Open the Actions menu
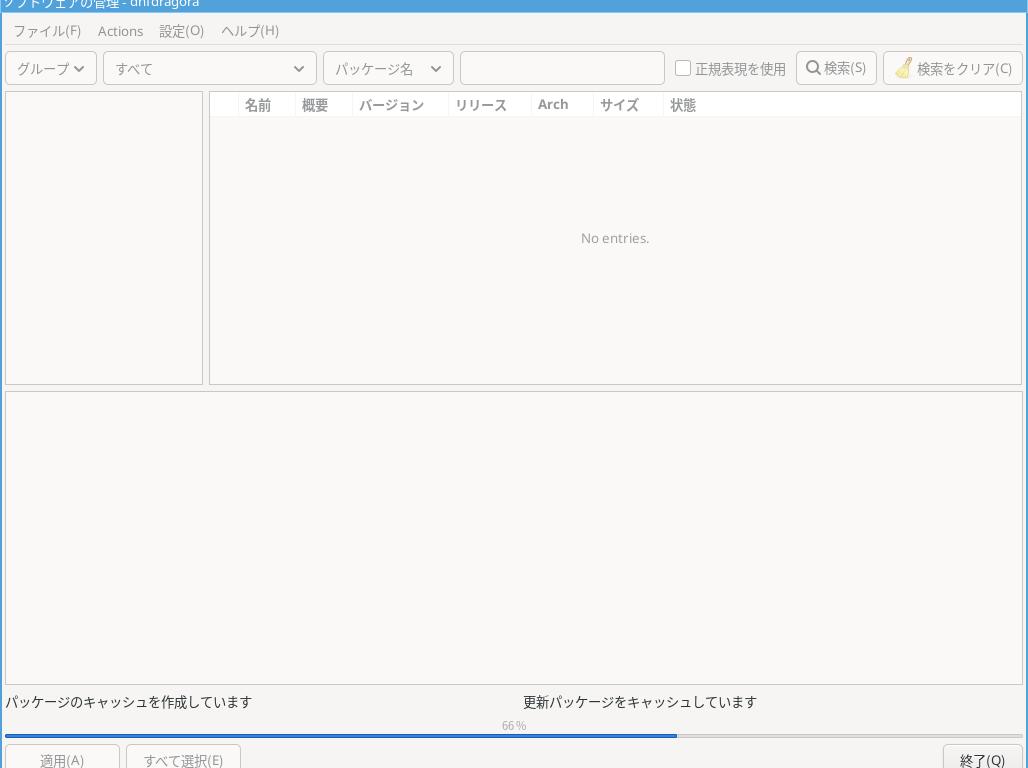This screenshot has width=1028, height=768. coord(120,31)
